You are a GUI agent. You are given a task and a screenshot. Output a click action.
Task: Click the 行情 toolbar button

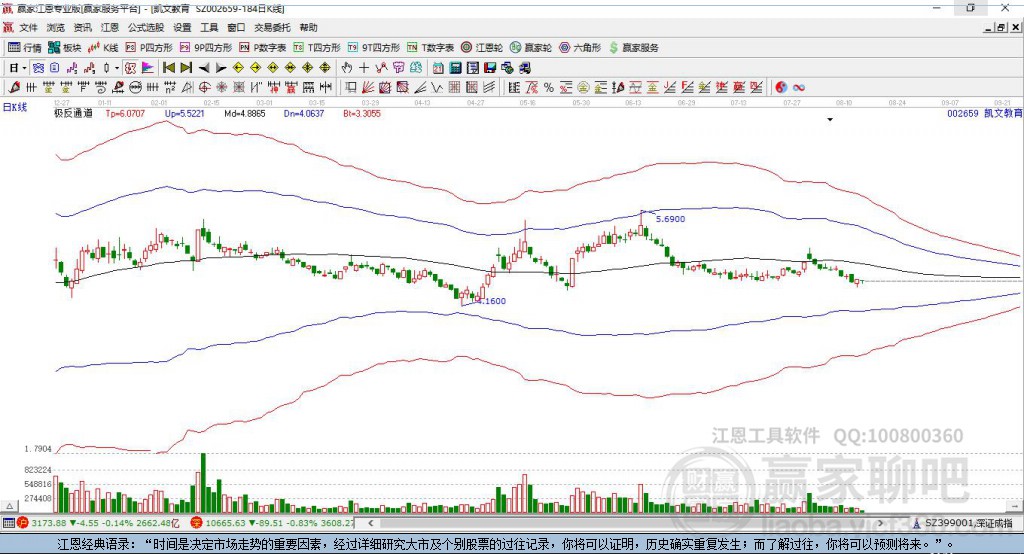tap(24, 48)
